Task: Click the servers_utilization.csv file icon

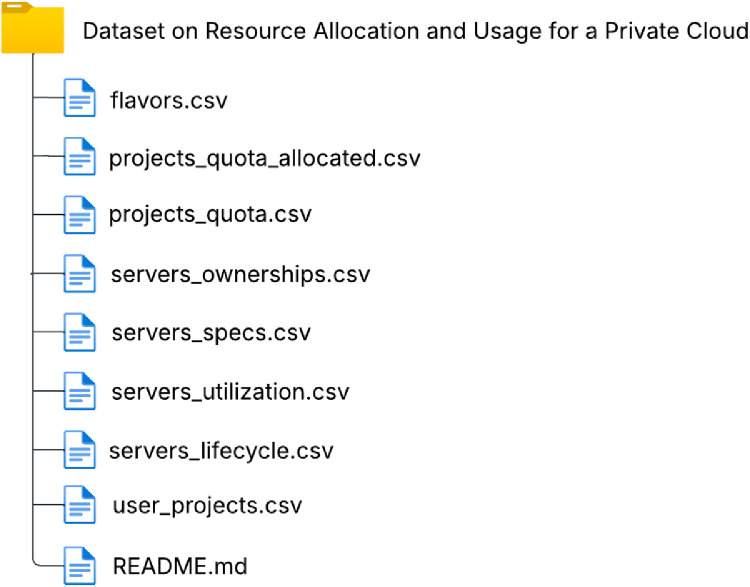Action: [79, 391]
